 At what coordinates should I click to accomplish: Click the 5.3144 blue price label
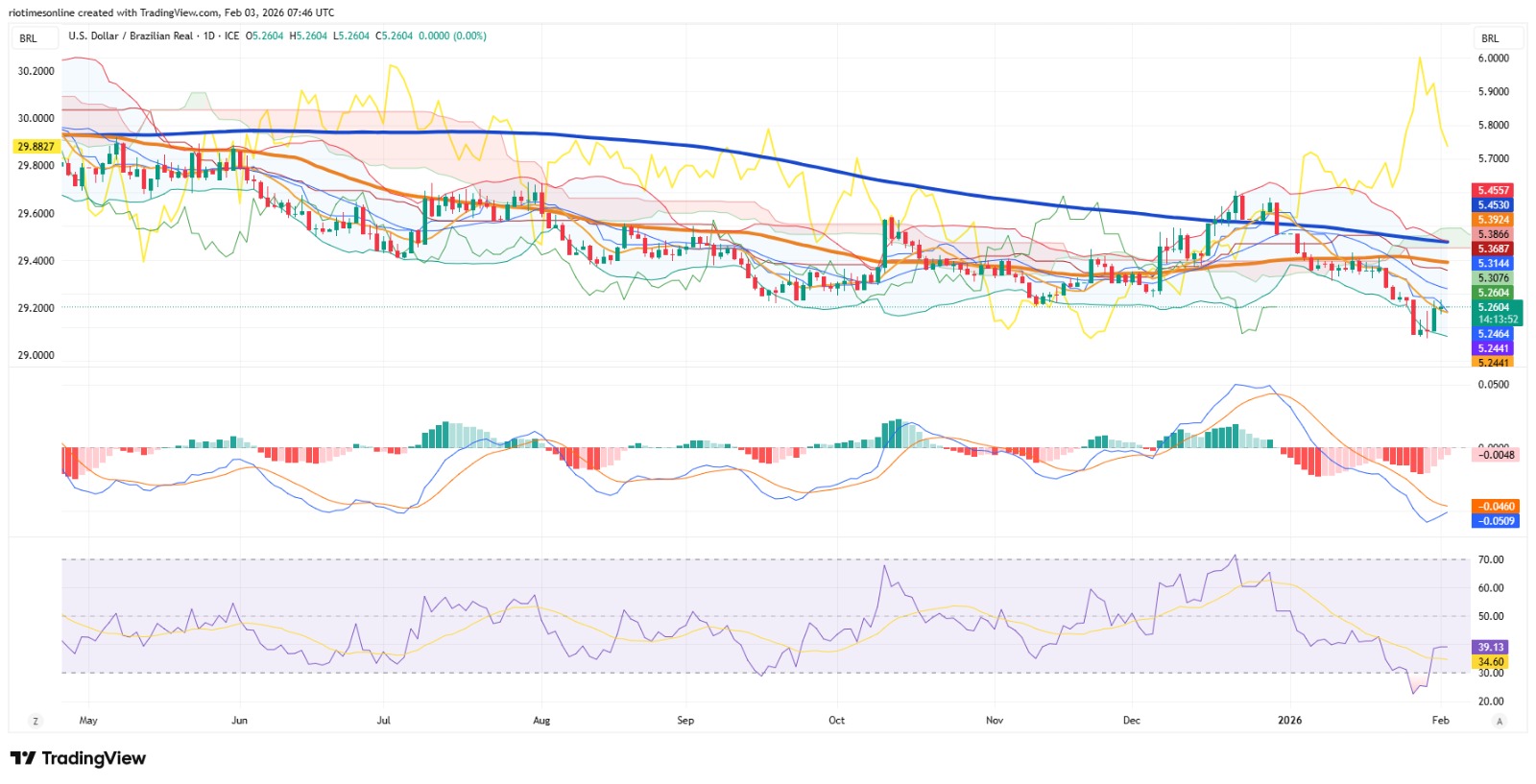tap(1493, 263)
